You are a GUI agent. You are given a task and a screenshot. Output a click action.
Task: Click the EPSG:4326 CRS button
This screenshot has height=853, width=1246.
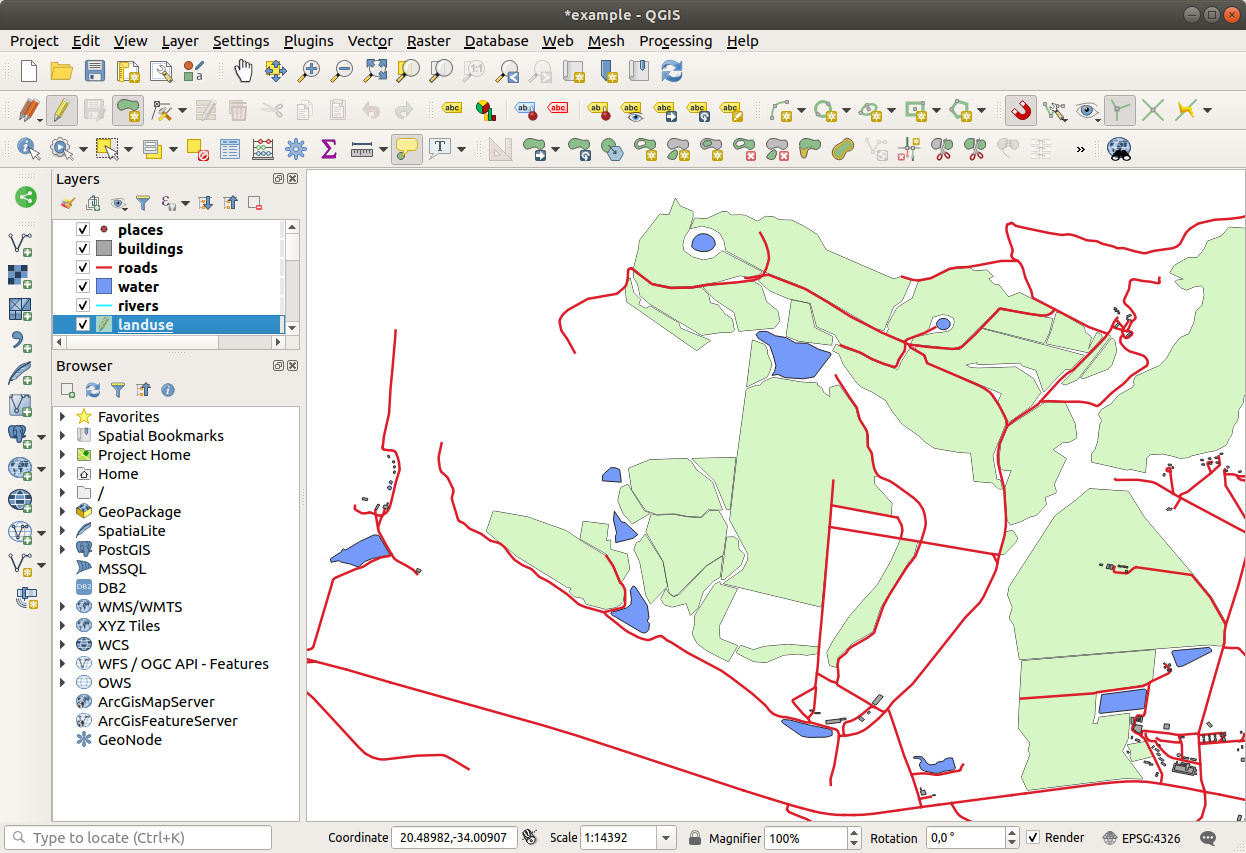point(1141,838)
